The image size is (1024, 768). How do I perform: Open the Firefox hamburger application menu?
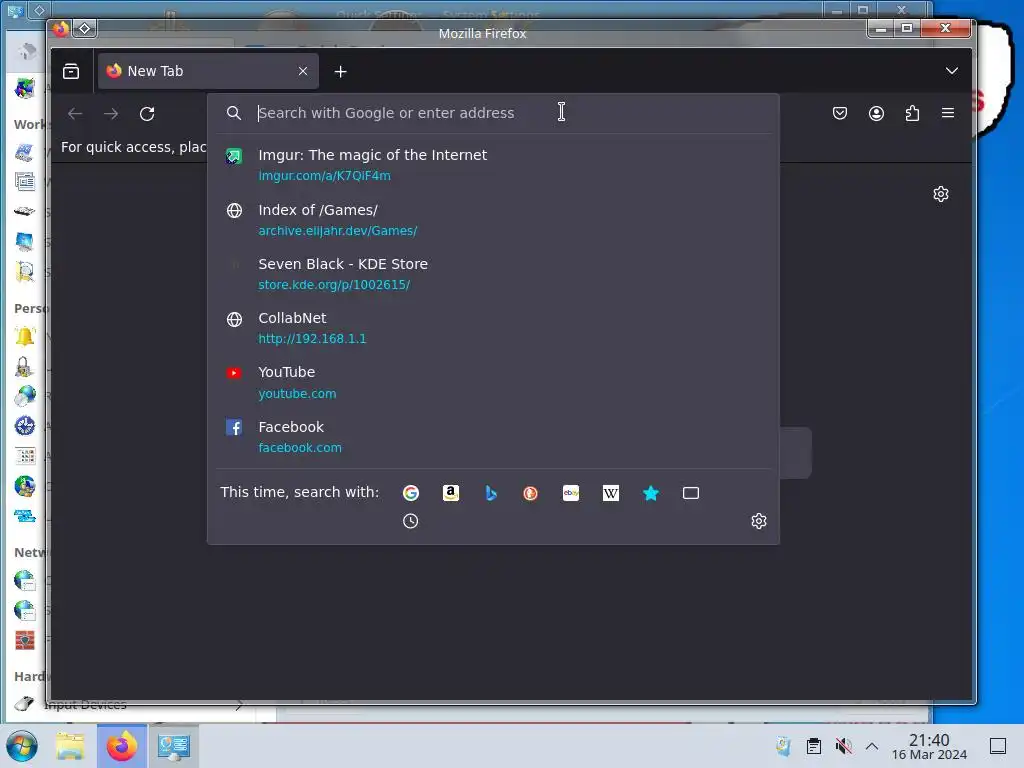click(x=948, y=113)
